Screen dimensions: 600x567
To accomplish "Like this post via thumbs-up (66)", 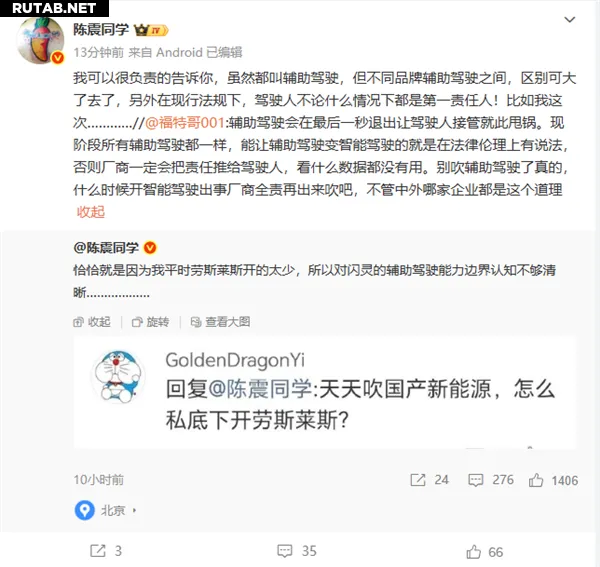I will tap(473, 552).
